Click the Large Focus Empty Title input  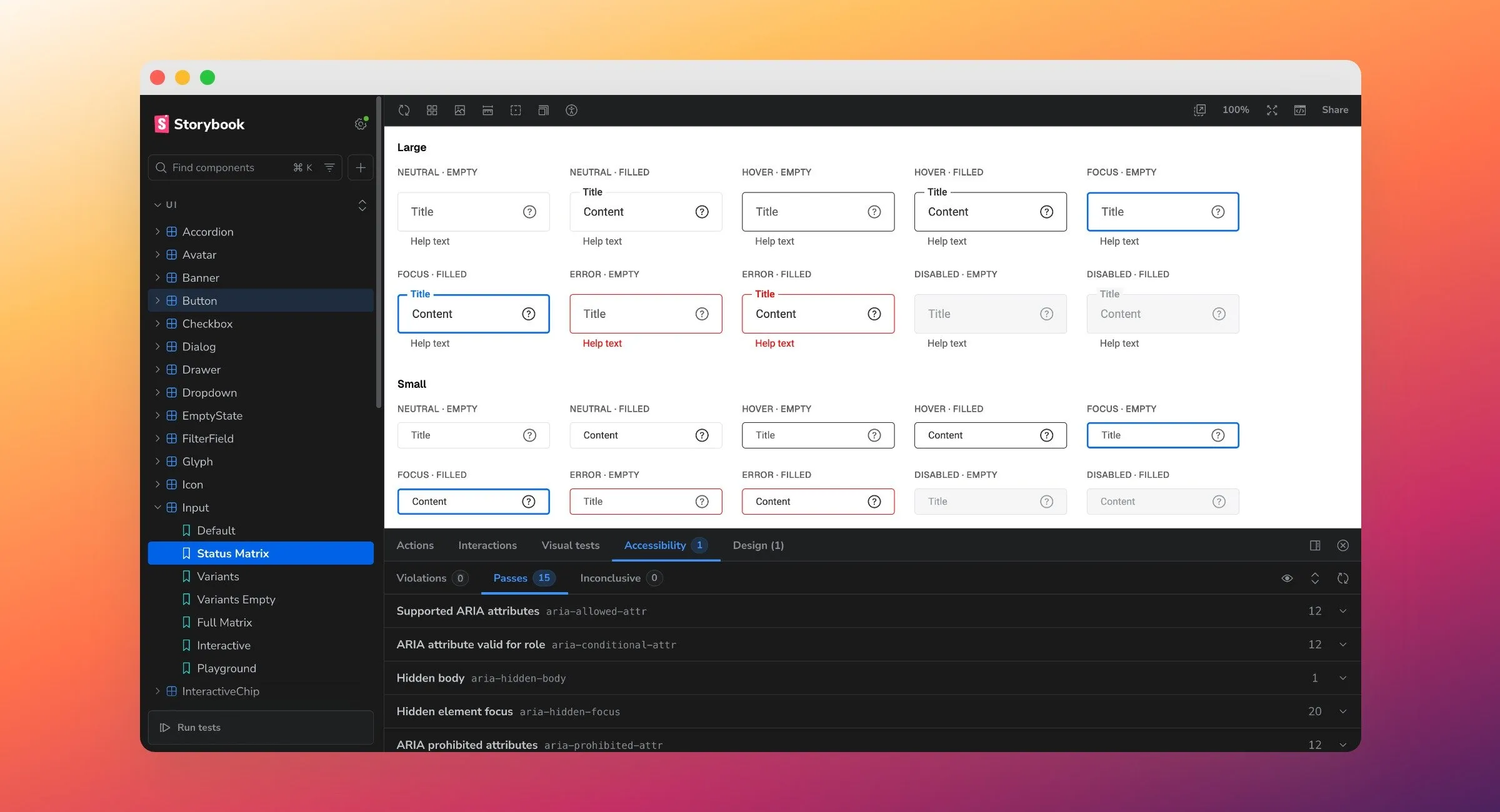(x=1162, y=212)
